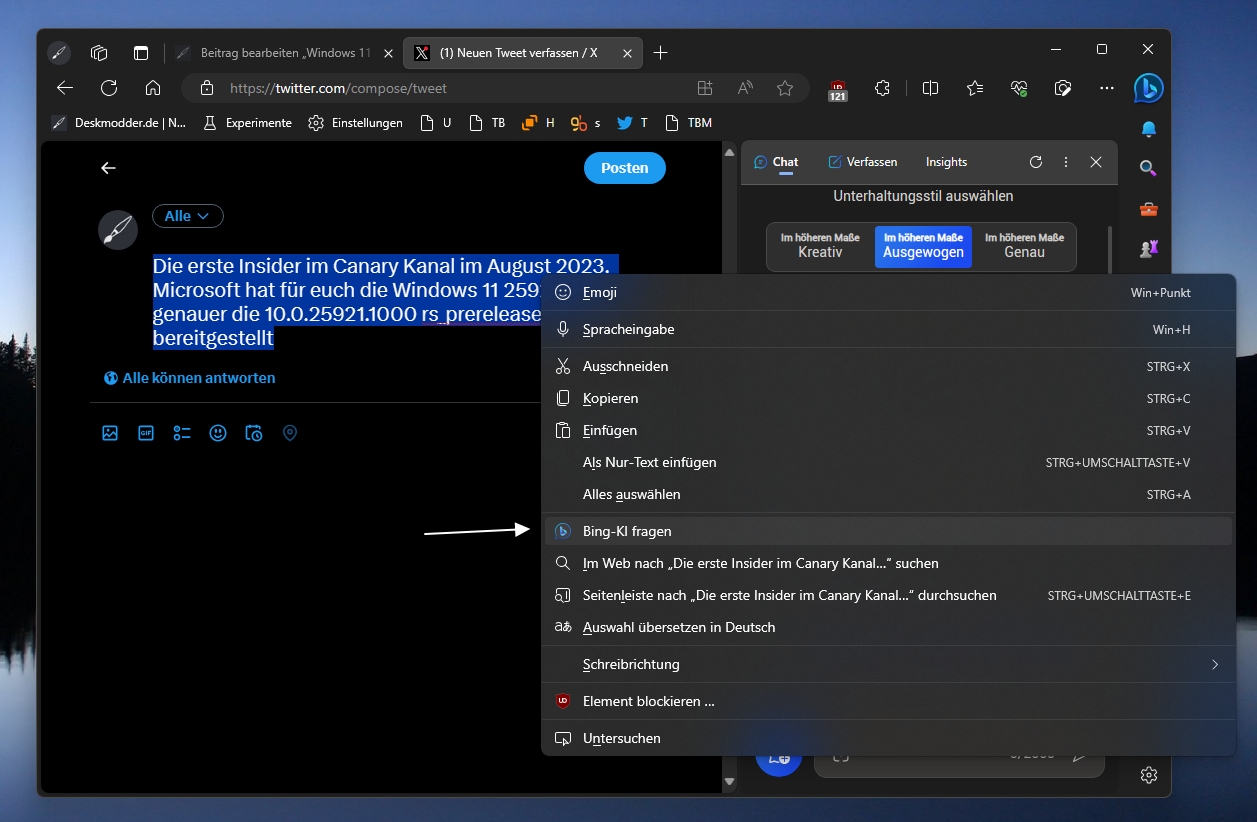The height and width of the screenshot is (822, 1257).
Task: Search web for selected text entry
Action: (888, 563)
